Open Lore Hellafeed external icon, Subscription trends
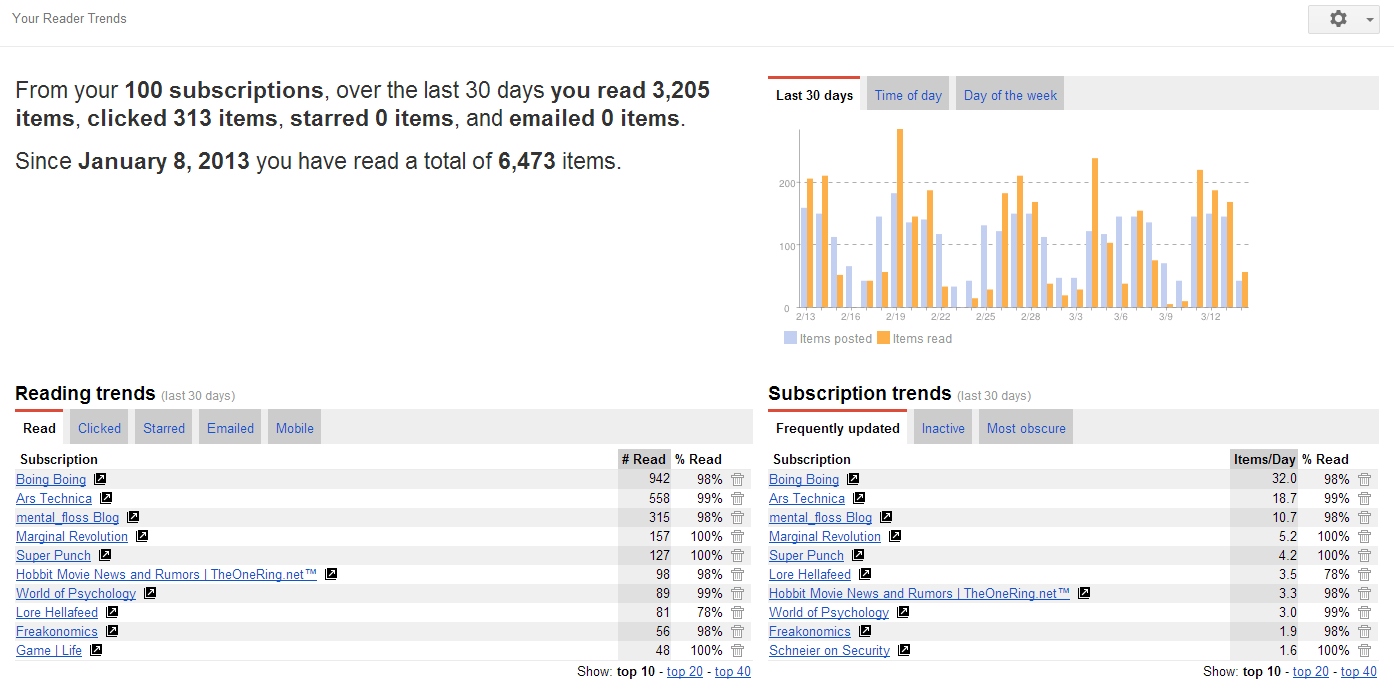Screen dimensions: 1394x692 click(x=865, y=574)
